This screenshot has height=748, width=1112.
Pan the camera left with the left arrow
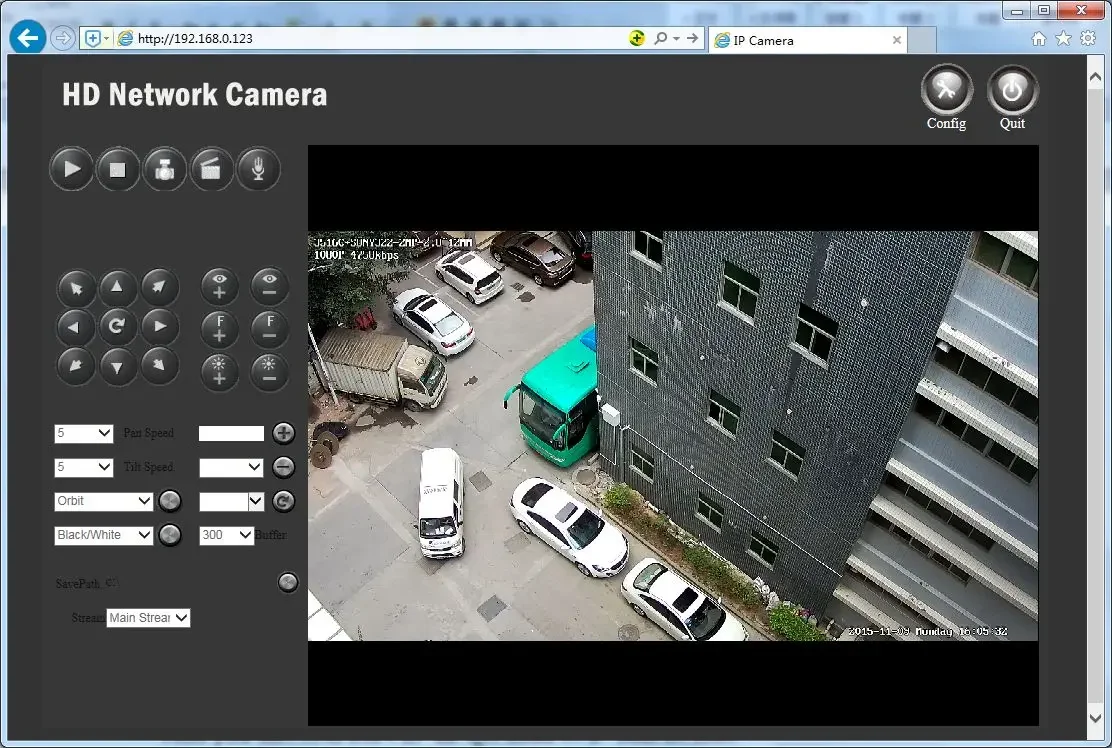click(76, 326)
